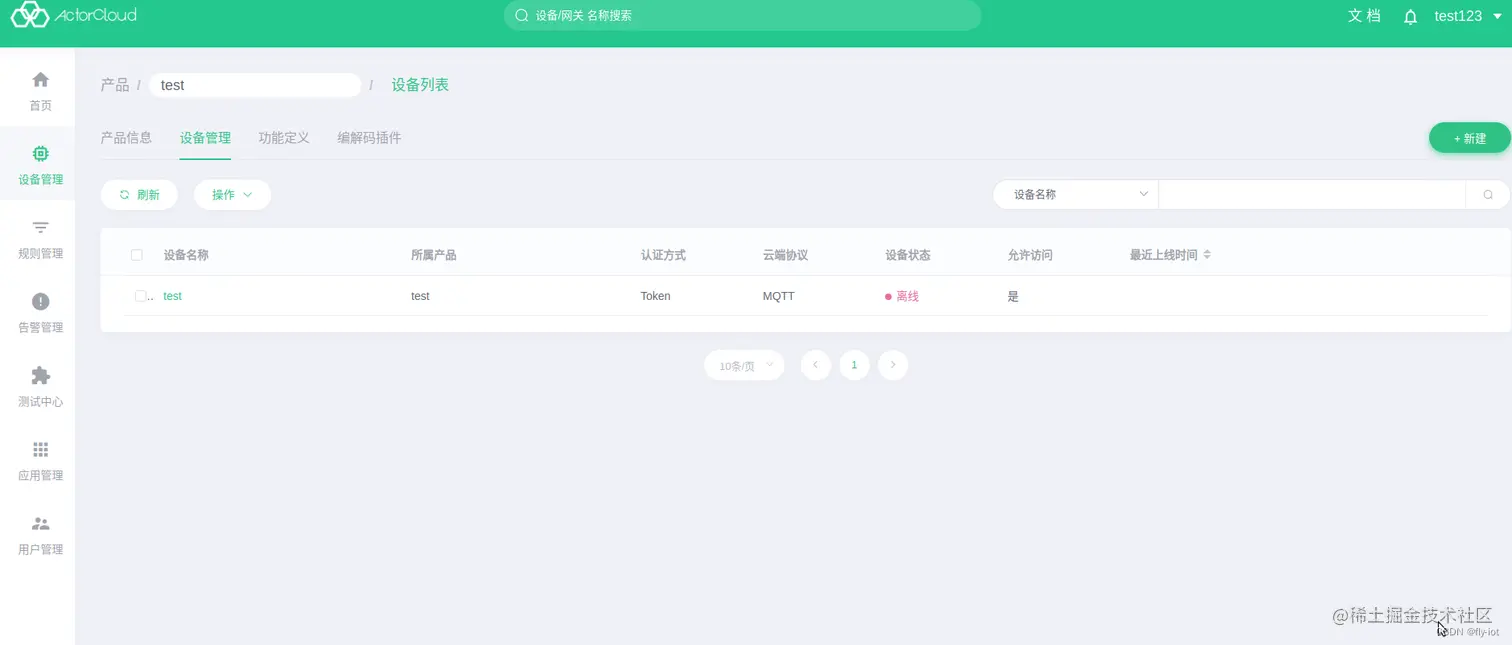The width and height of the screenshot is (1512, 645).
Task: Click the 设备/网关 名称搜索 search box
Action: tap(742, 15)
